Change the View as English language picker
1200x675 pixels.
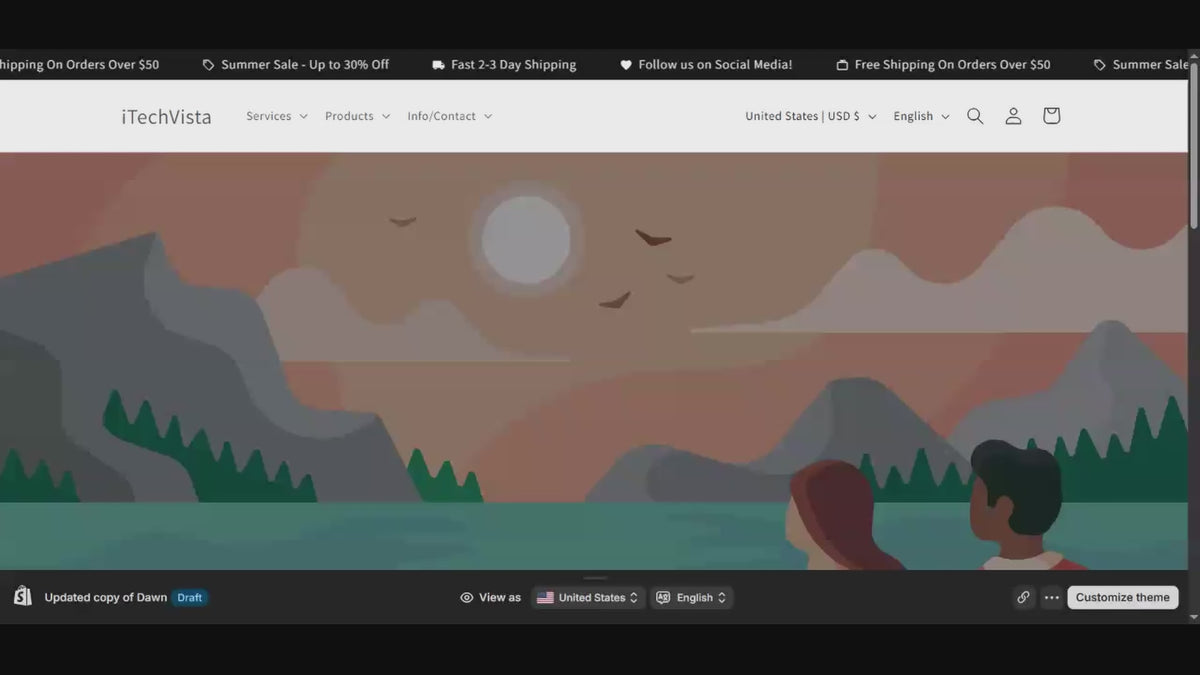click(692, 597)
